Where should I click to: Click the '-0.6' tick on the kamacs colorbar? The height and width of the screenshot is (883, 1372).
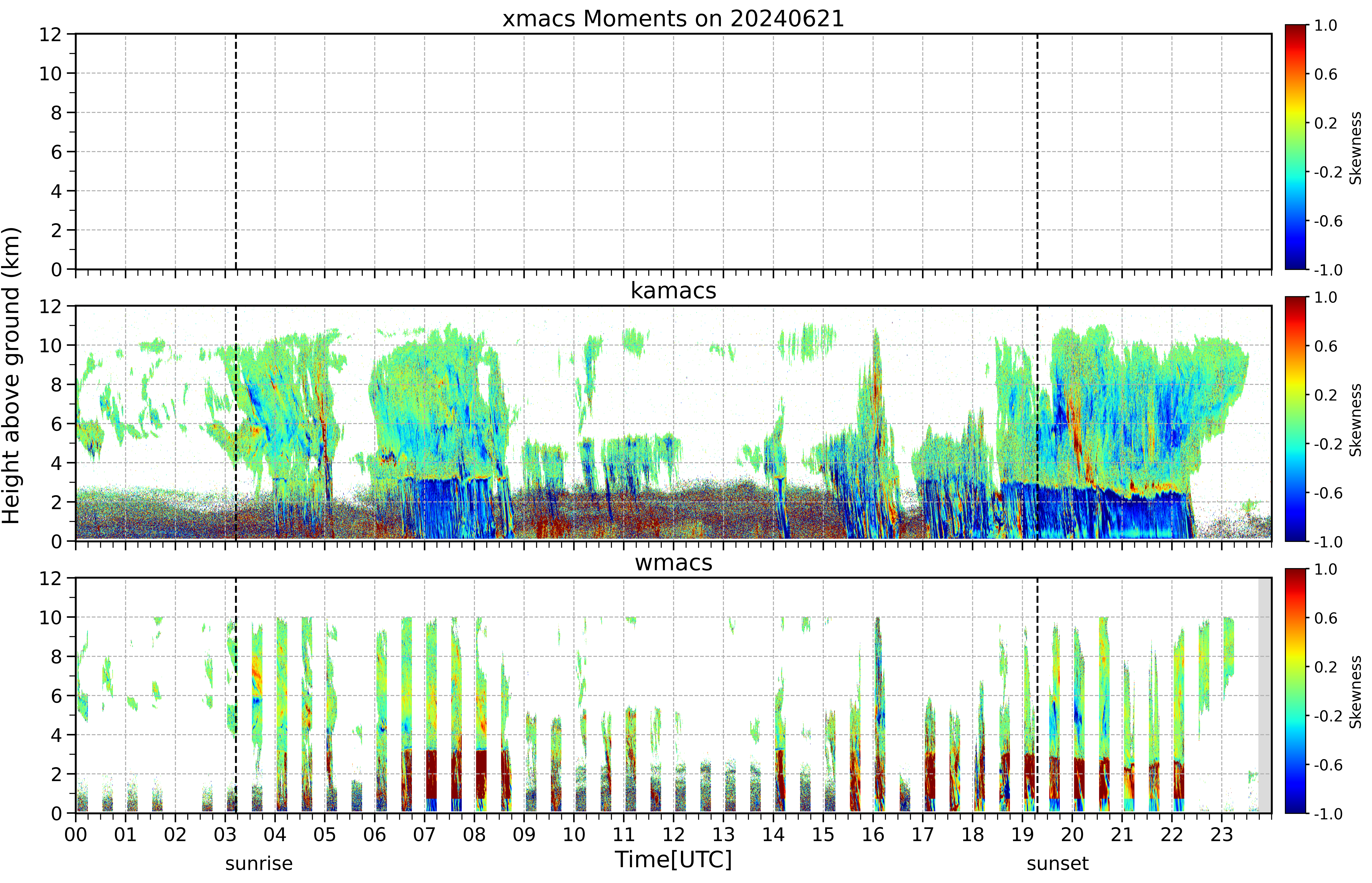point(1328,493)
